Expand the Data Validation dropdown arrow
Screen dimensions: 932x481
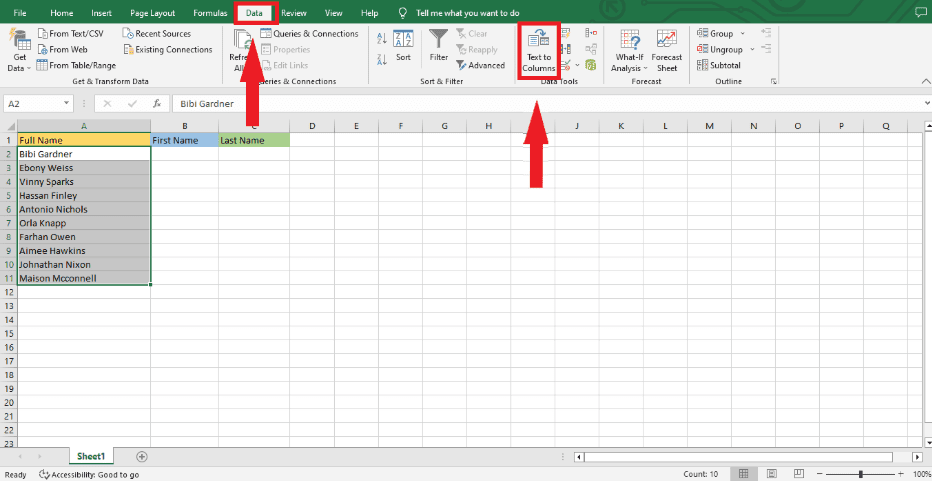(x=577, y=65)
